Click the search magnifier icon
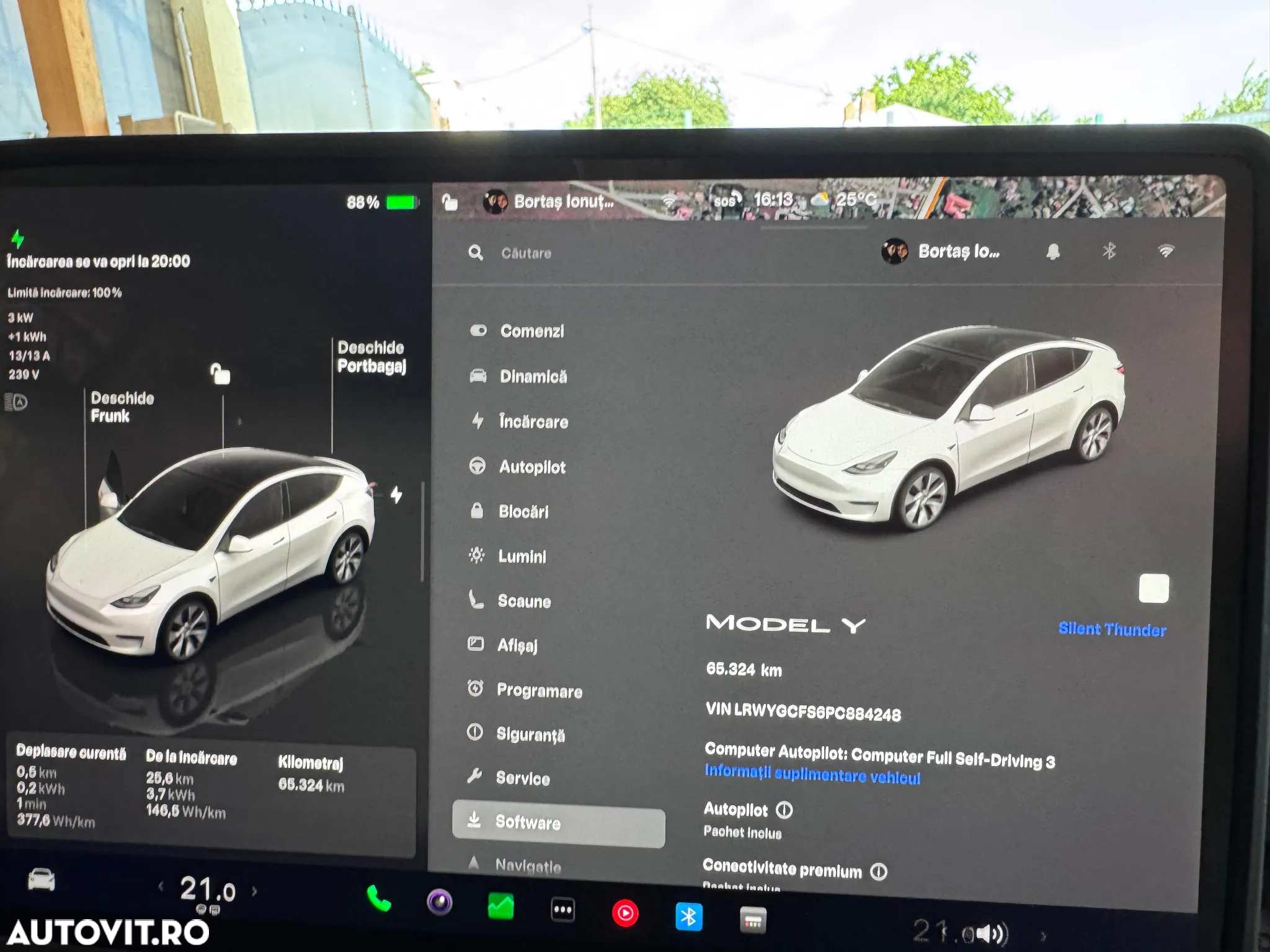 (476, 253)
